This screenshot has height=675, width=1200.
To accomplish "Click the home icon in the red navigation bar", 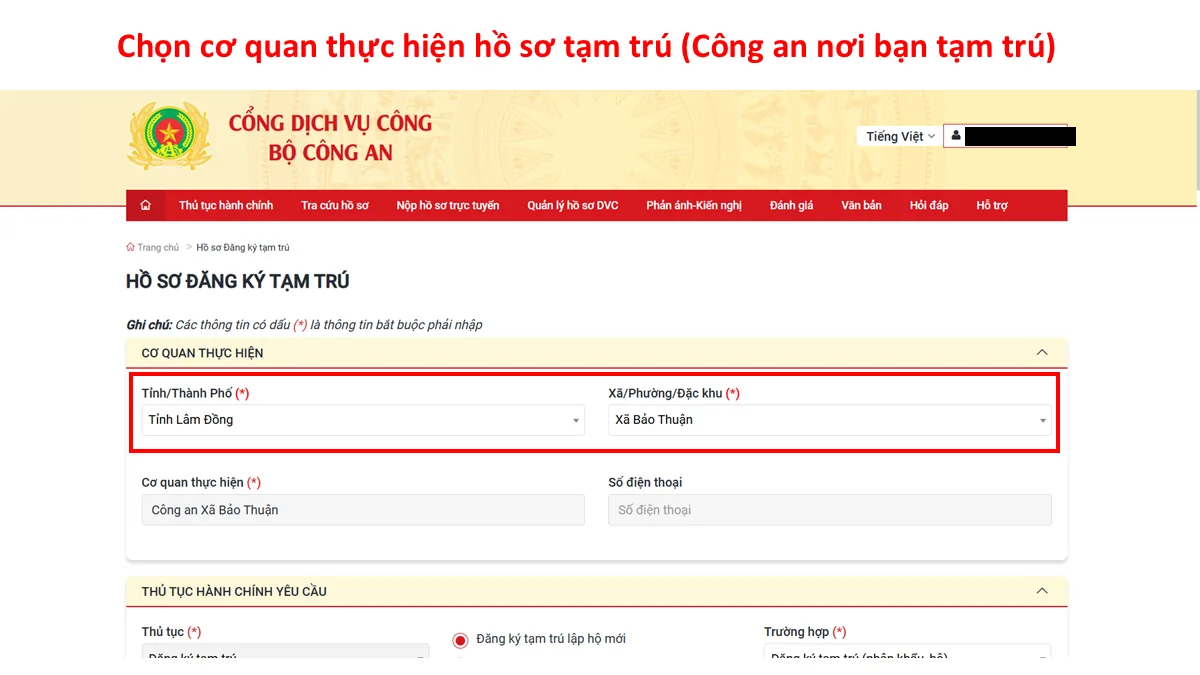I will (x=146, y=205).
